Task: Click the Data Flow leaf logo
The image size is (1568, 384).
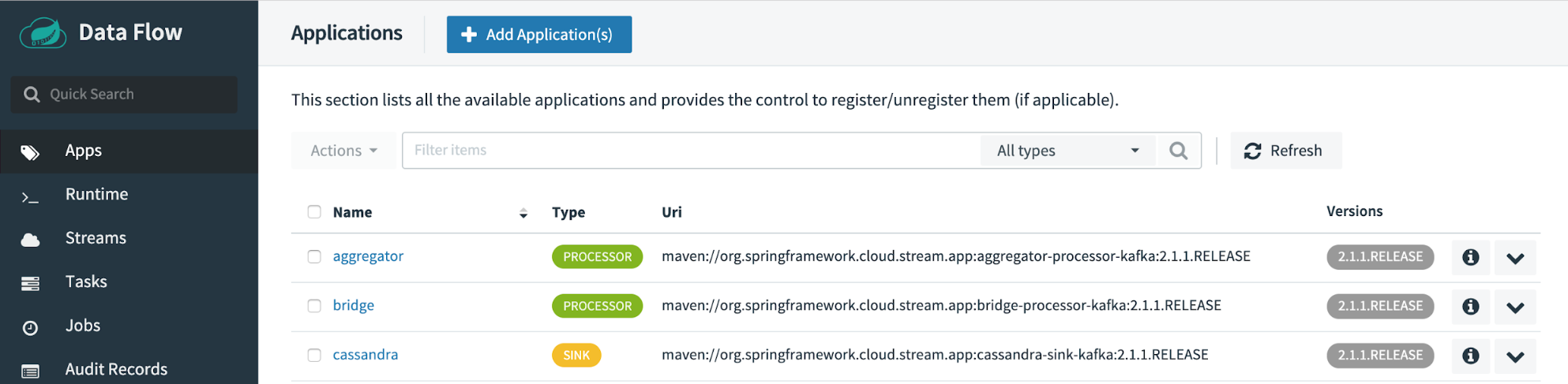Action: pyautogui.click(x=43, y=32)
